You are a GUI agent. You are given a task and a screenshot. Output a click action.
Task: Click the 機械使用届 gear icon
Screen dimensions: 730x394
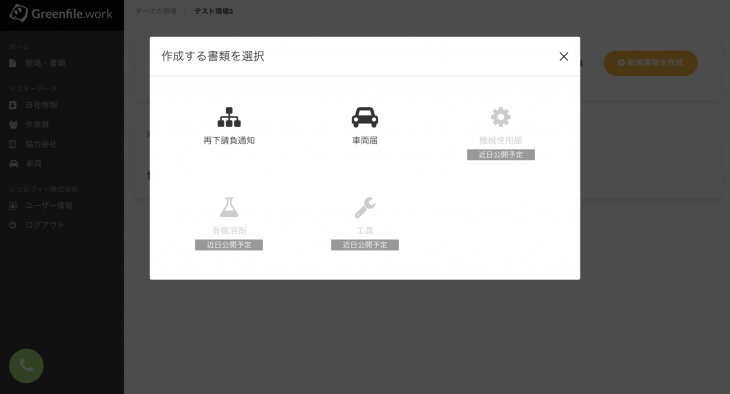click(500, 117)
